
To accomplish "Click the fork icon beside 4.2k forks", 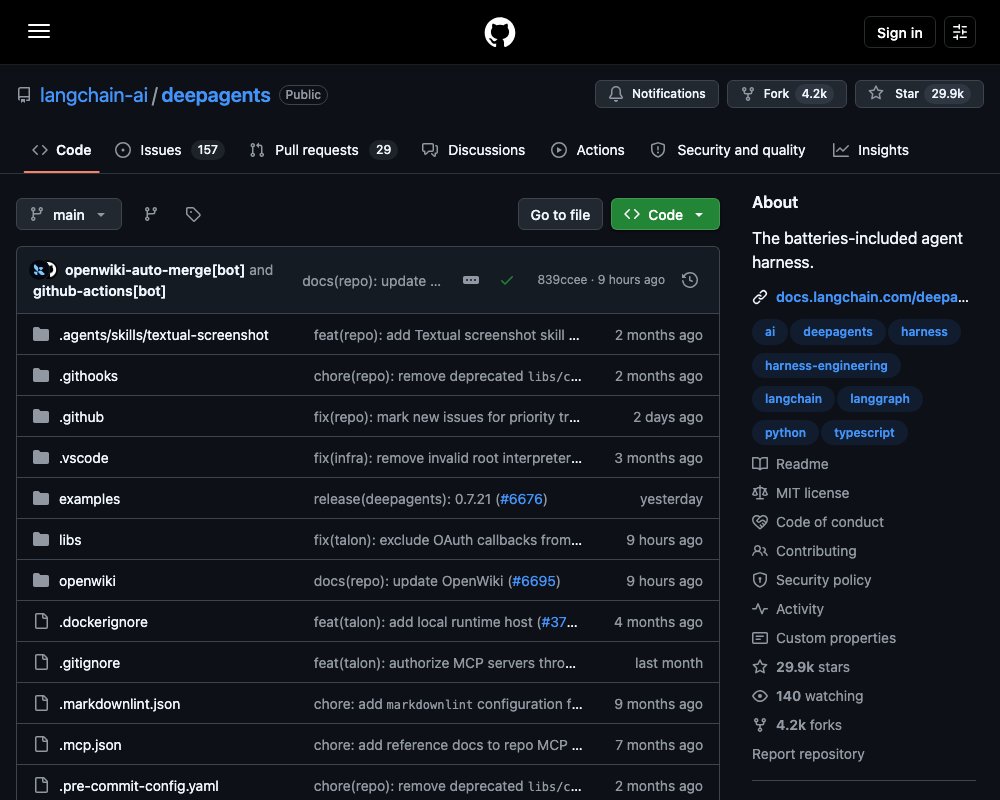I will tap(760, 725).
